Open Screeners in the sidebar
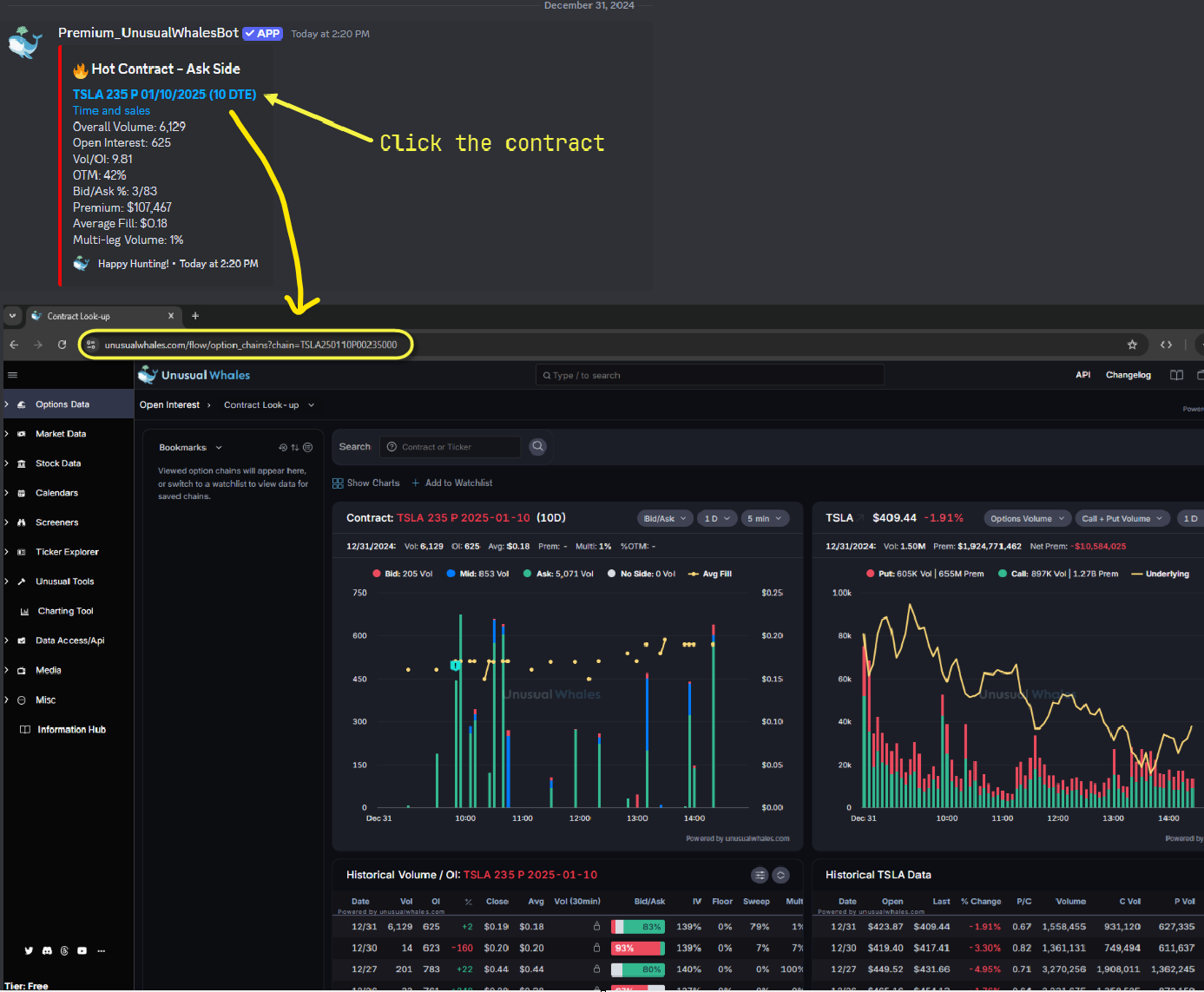The height and width of the screenshot is (992, 1204). (x=67, y=522)
